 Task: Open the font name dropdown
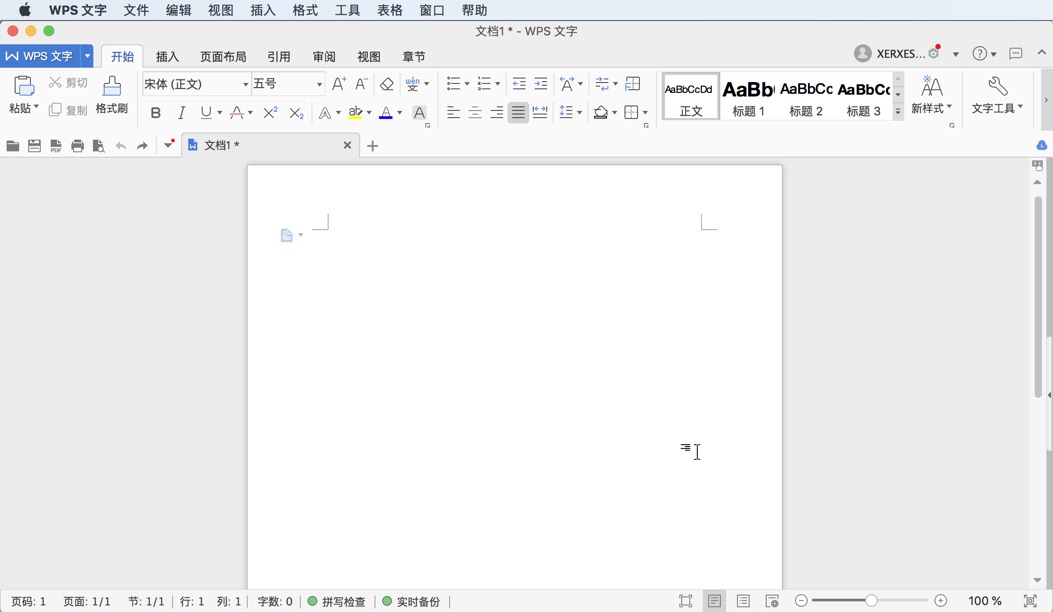(x=246, y=84)
